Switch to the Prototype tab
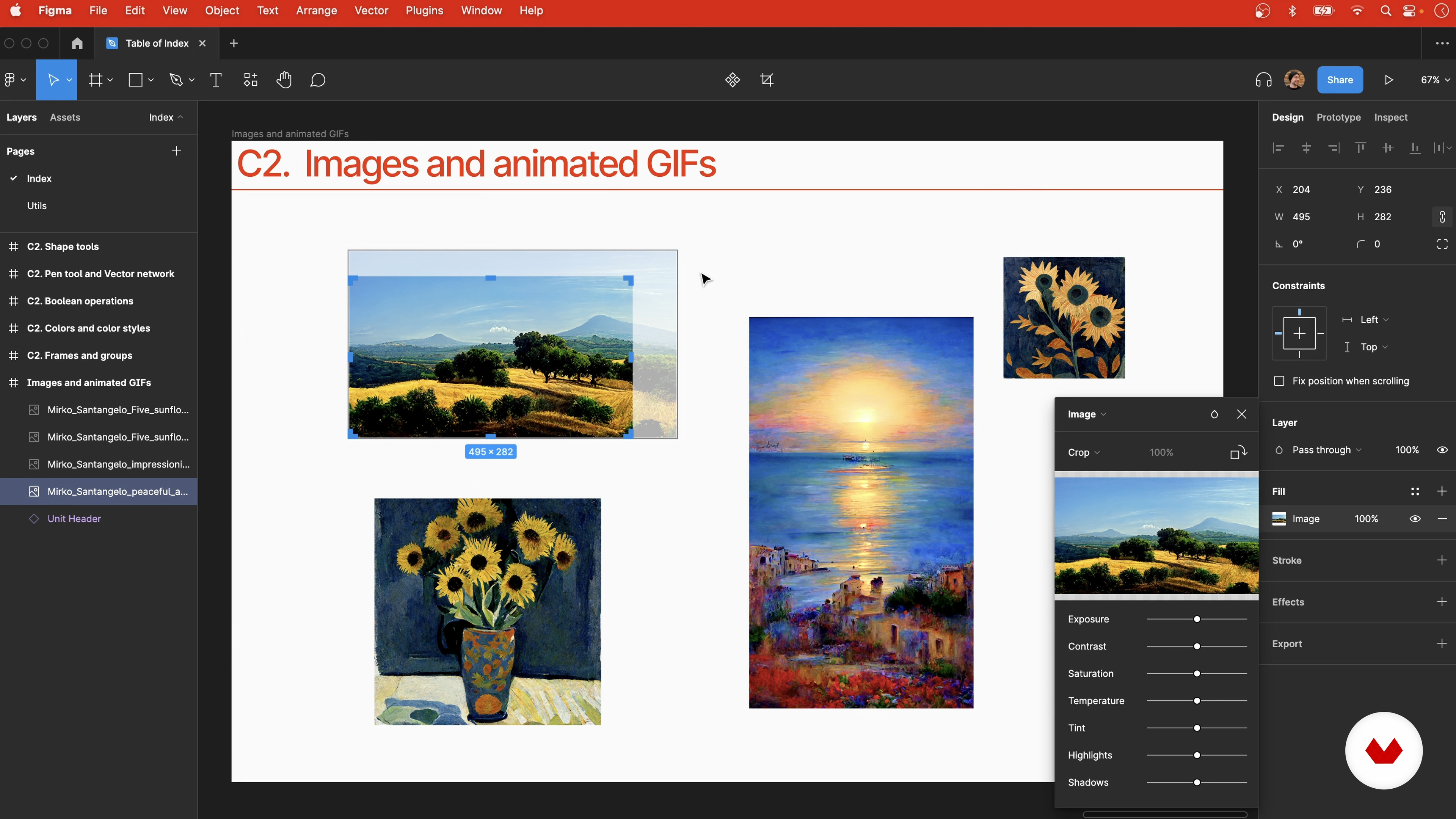This screenshot has height=819, width=1456. click(1338, 117)
